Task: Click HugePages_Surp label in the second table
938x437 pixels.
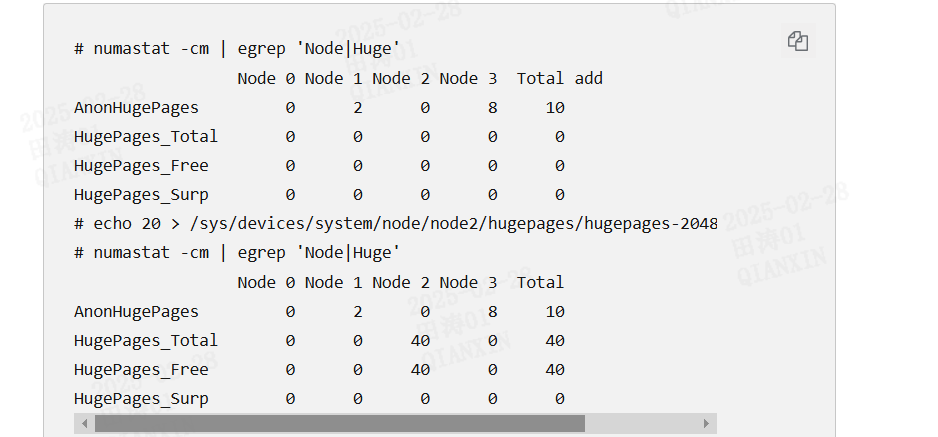Action: pyautogui.click(x=141, y=399)
